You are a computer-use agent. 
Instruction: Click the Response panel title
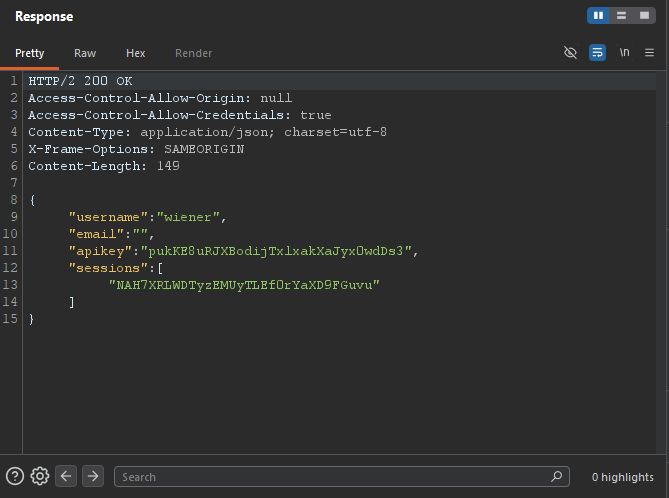44,17
